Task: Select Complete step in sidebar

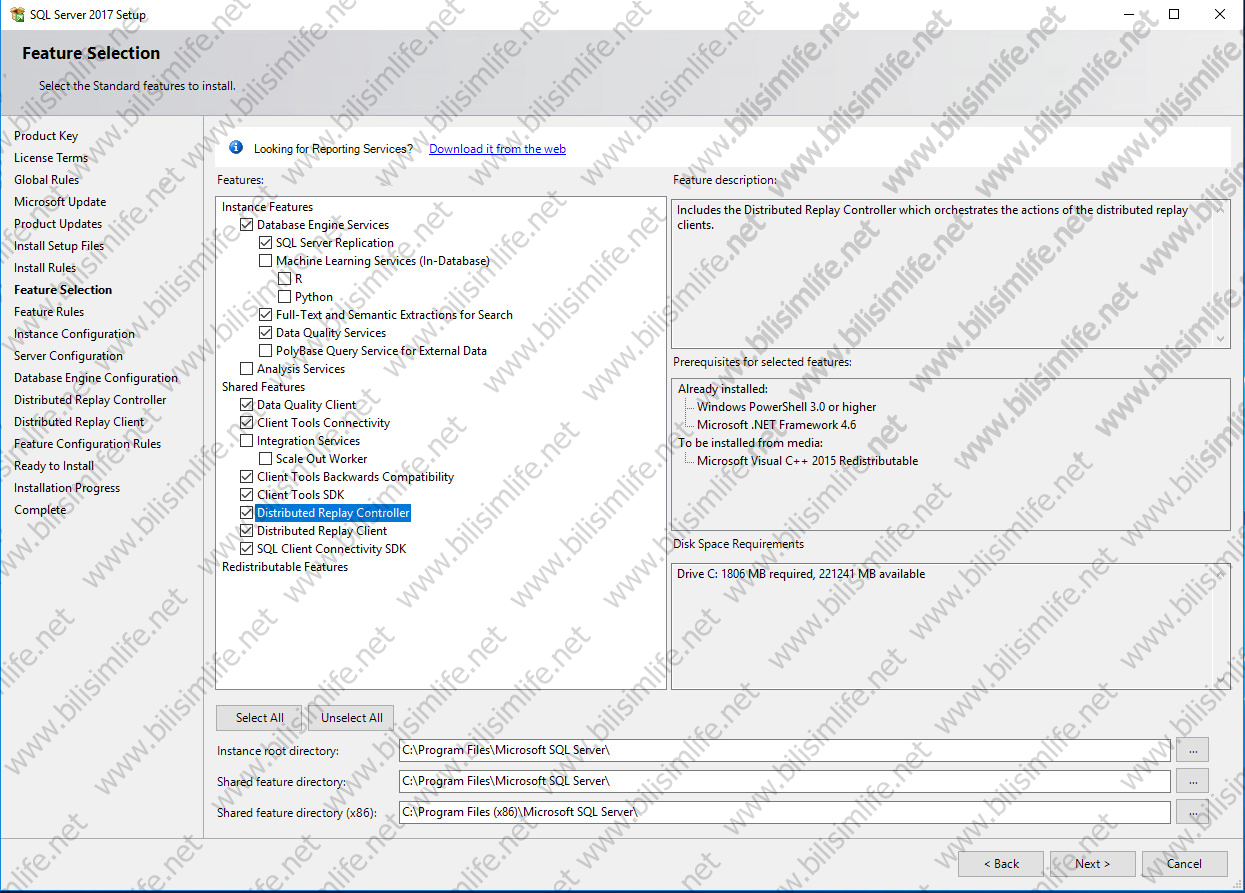Action: pos(40,510)
